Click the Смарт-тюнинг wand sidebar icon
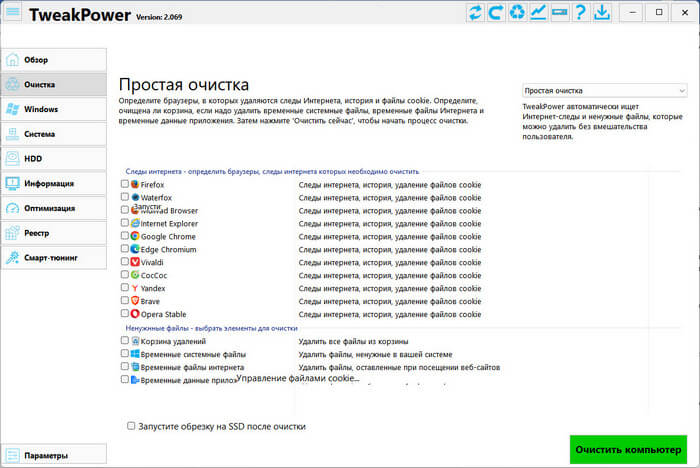The width and height of the screenshot is (700, 468). pyautogui.click(x=12, y=258)
